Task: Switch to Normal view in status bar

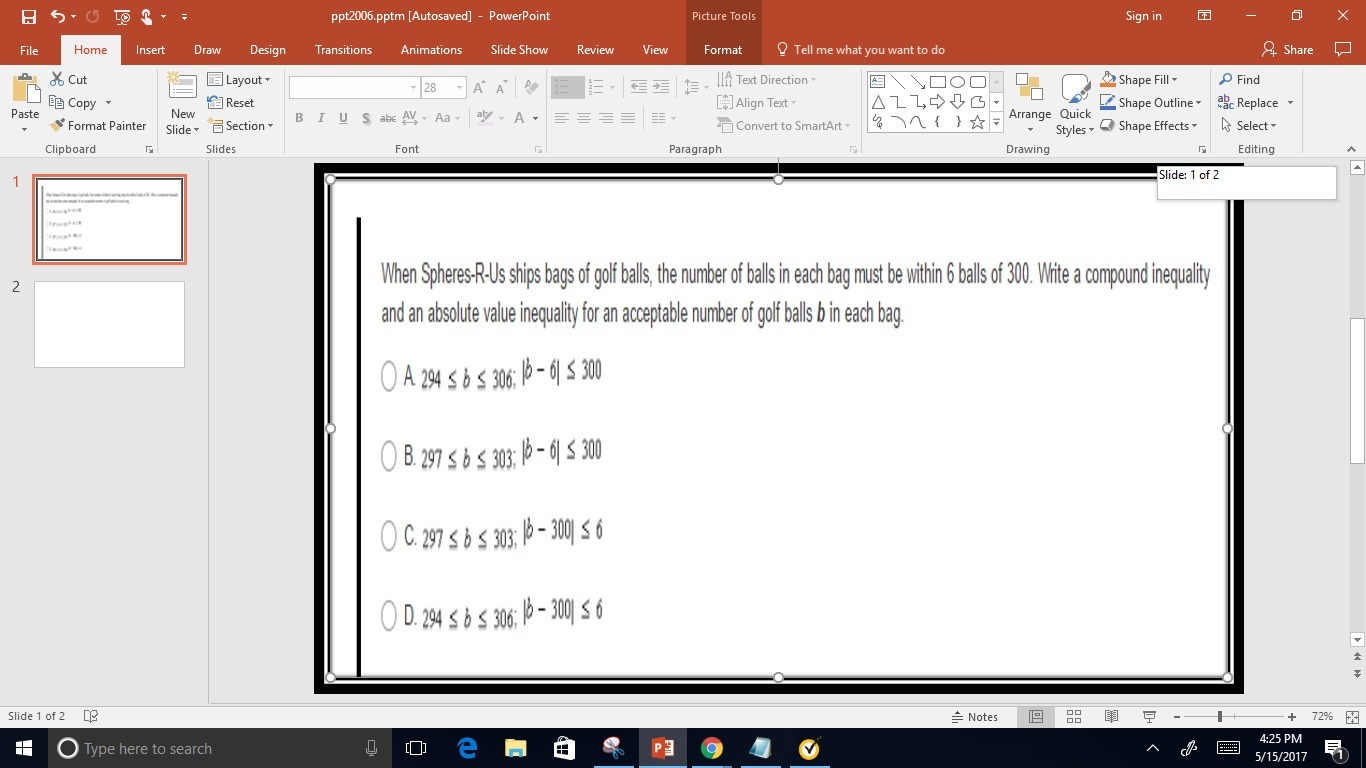Action: [x=1036, y=717]
